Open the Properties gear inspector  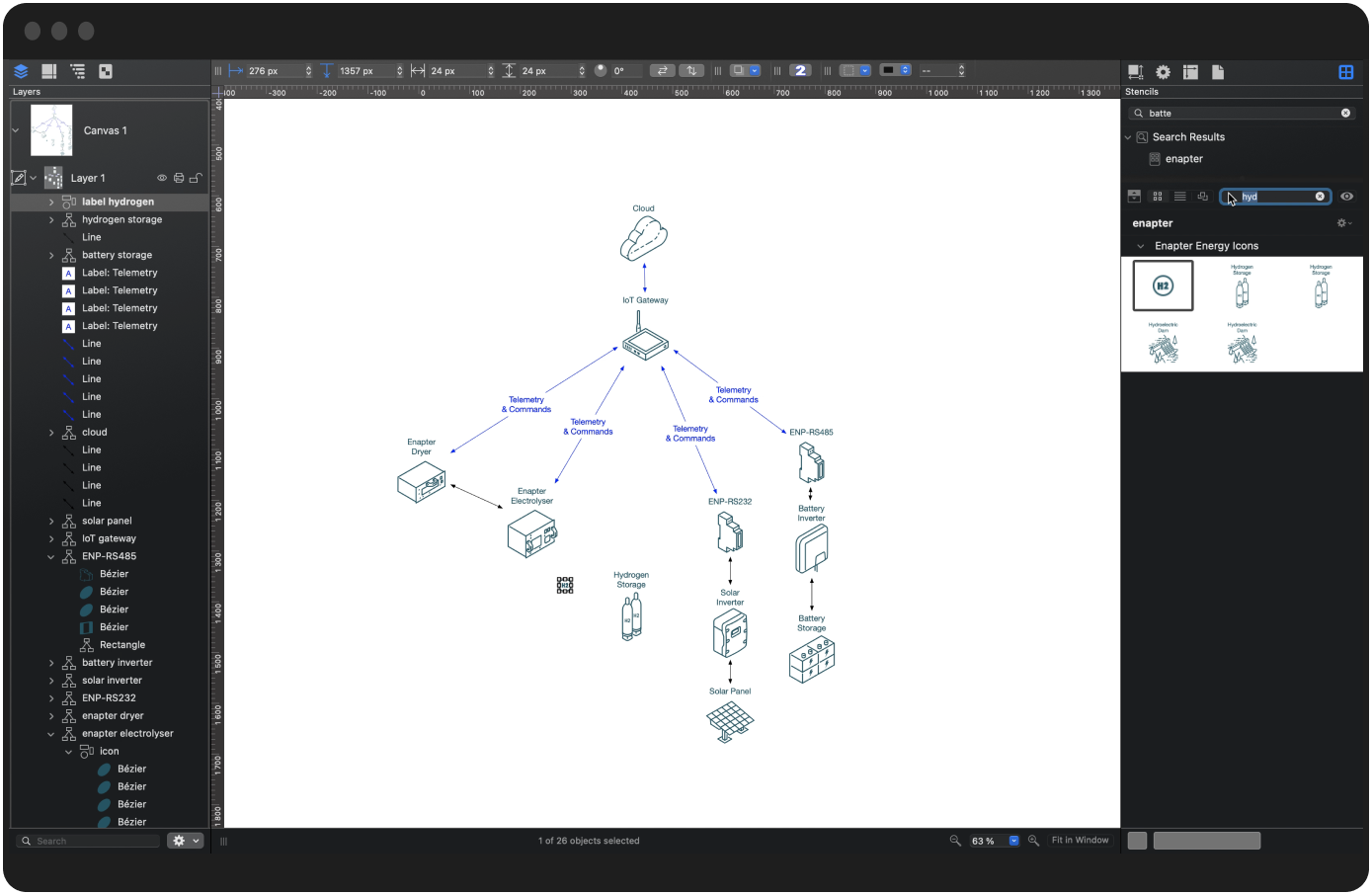(1164, 72)
